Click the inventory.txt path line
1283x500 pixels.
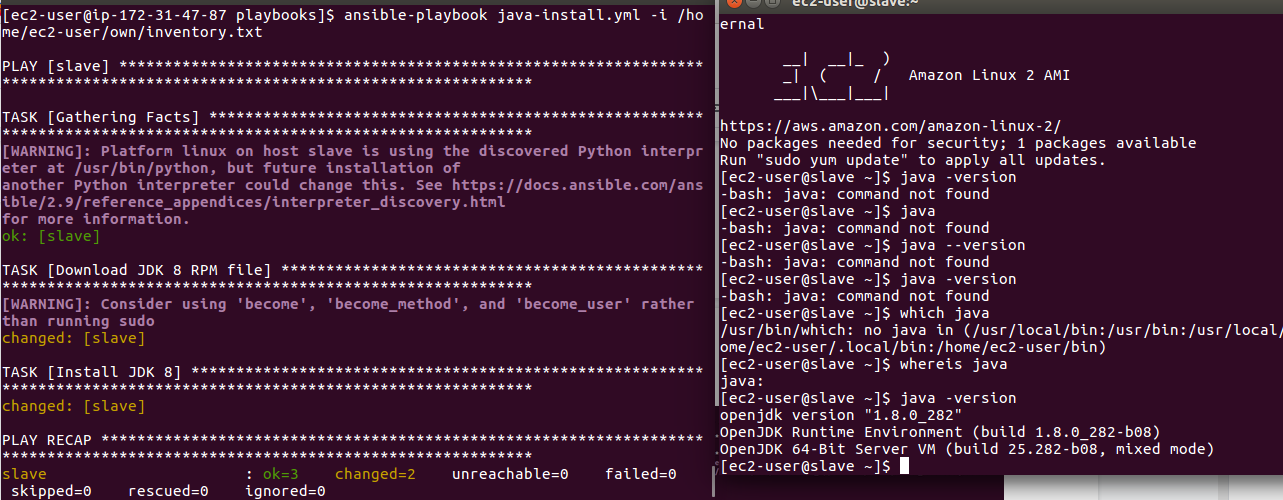(x=132, y=32)
